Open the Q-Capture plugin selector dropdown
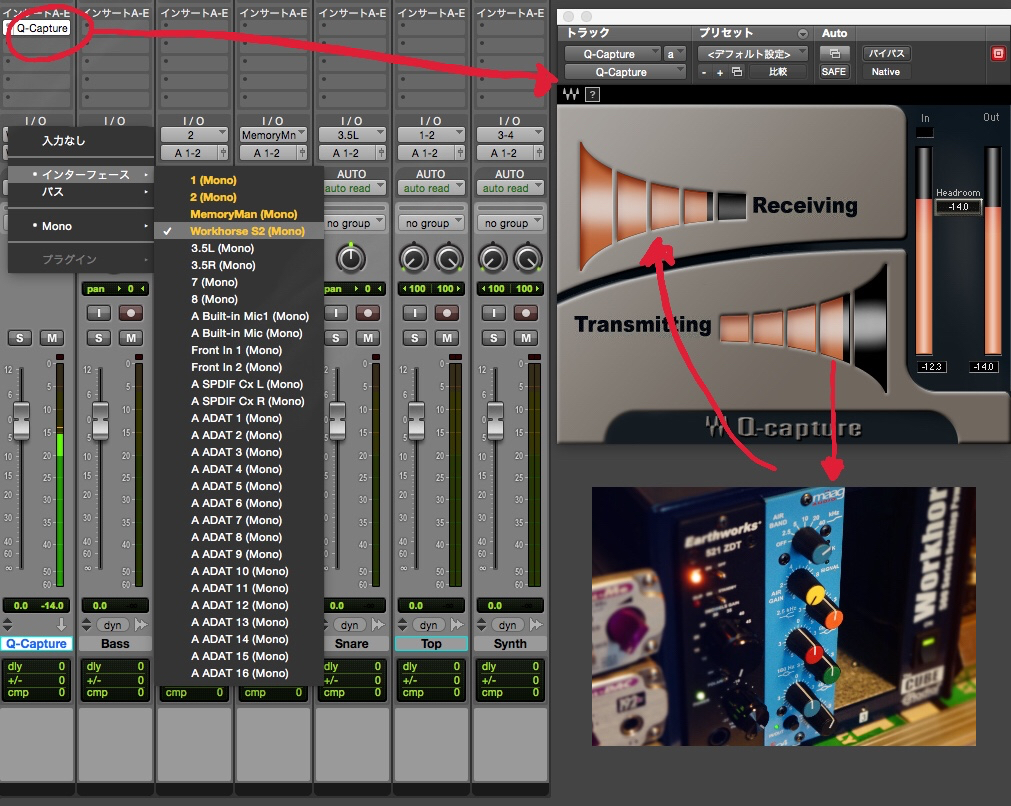This screenshot has height=806, width=1011. pos(625,72)
